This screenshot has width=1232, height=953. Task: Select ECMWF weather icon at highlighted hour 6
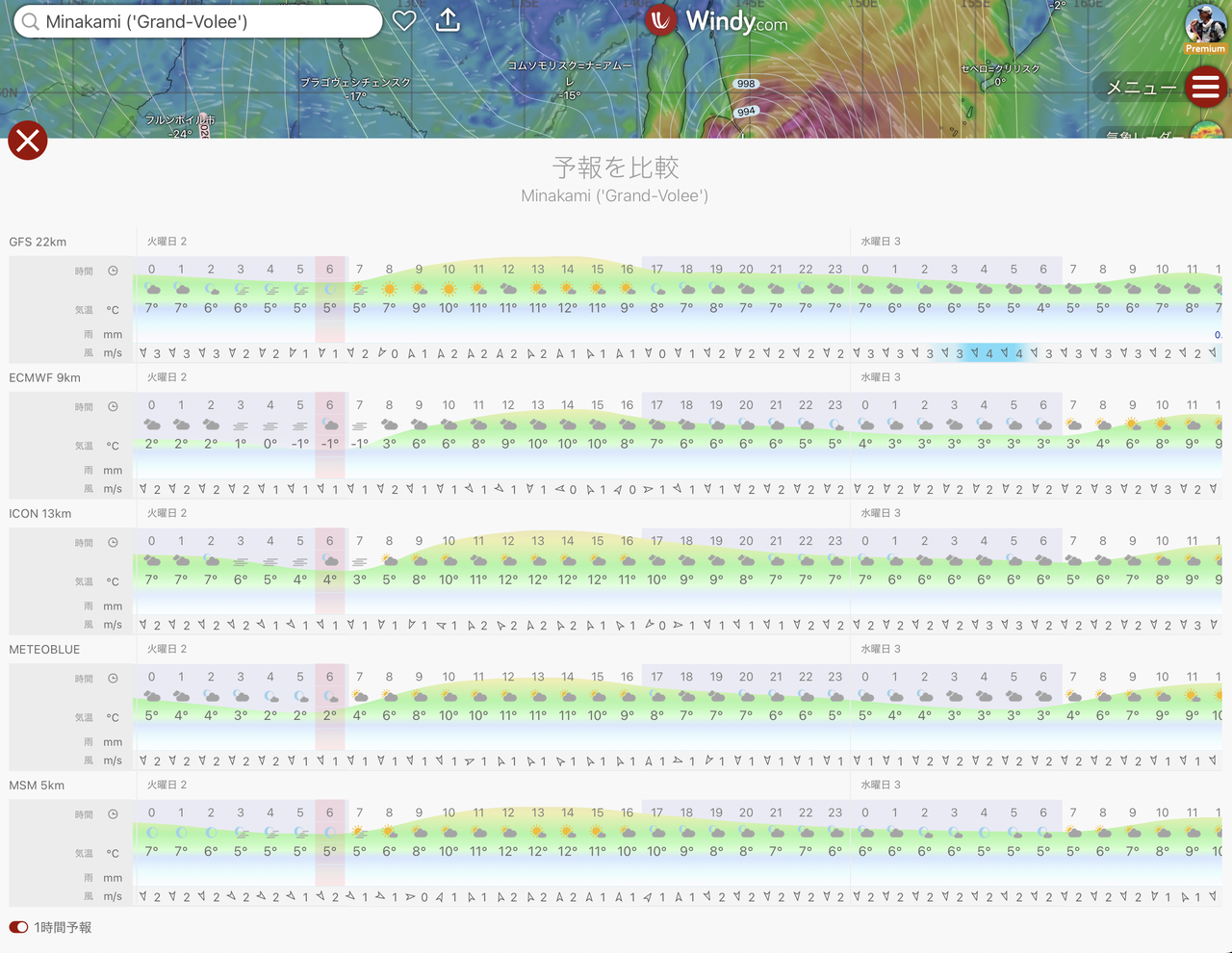(x=330, y=425)
